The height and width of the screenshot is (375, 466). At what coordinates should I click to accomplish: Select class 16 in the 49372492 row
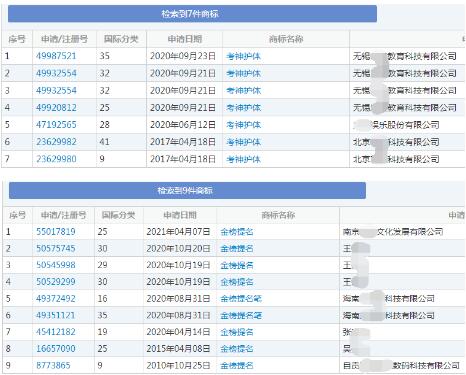pos(103,298)
